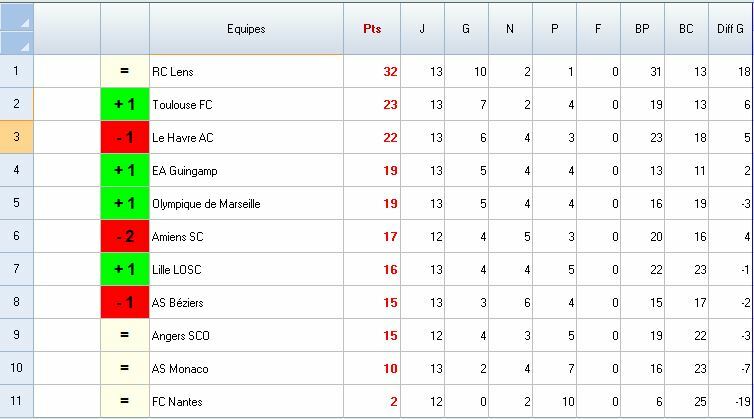
Task: Click the BP column header
Action: pos(642,30)
